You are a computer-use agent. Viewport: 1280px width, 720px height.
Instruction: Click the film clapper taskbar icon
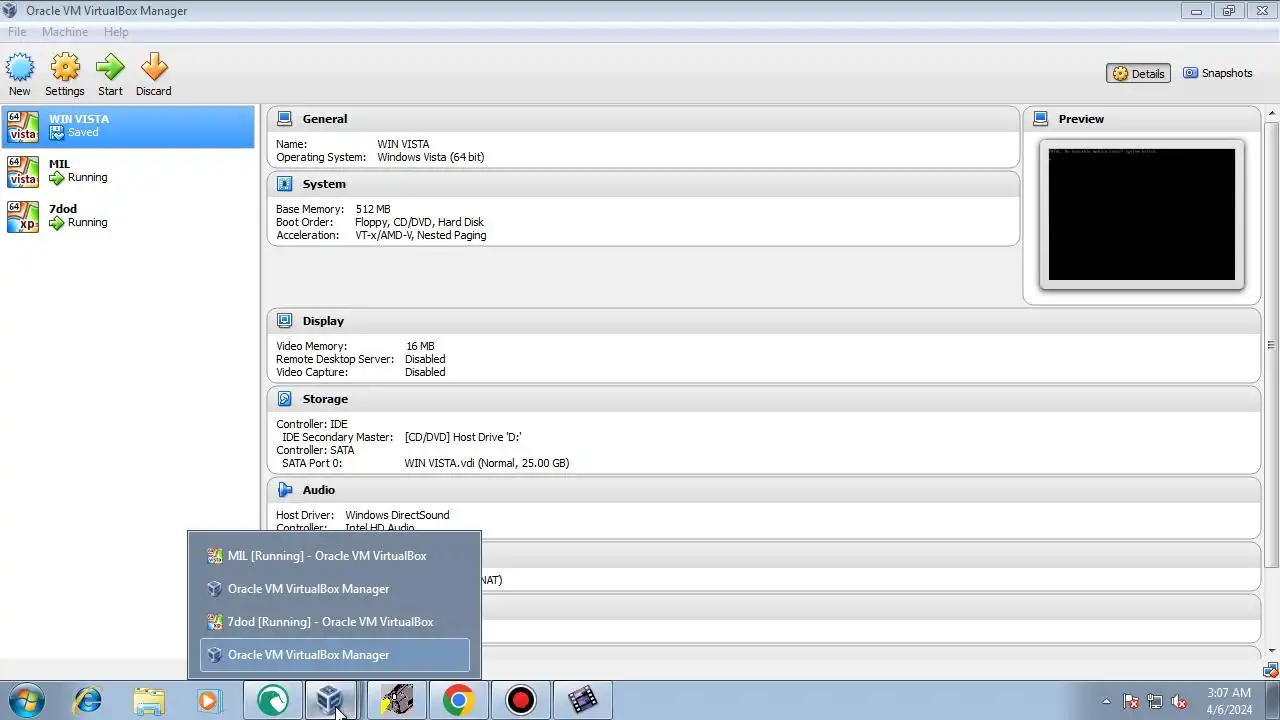(x=582, y=700)
